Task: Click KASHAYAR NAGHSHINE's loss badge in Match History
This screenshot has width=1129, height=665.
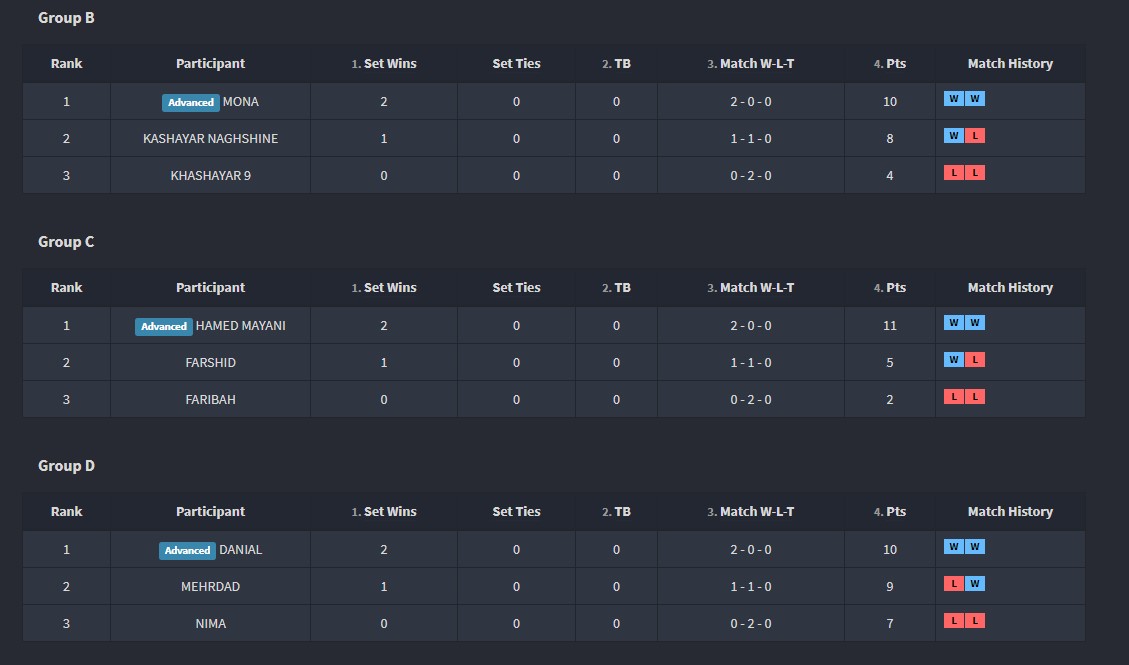Action: tap(975, 136)
